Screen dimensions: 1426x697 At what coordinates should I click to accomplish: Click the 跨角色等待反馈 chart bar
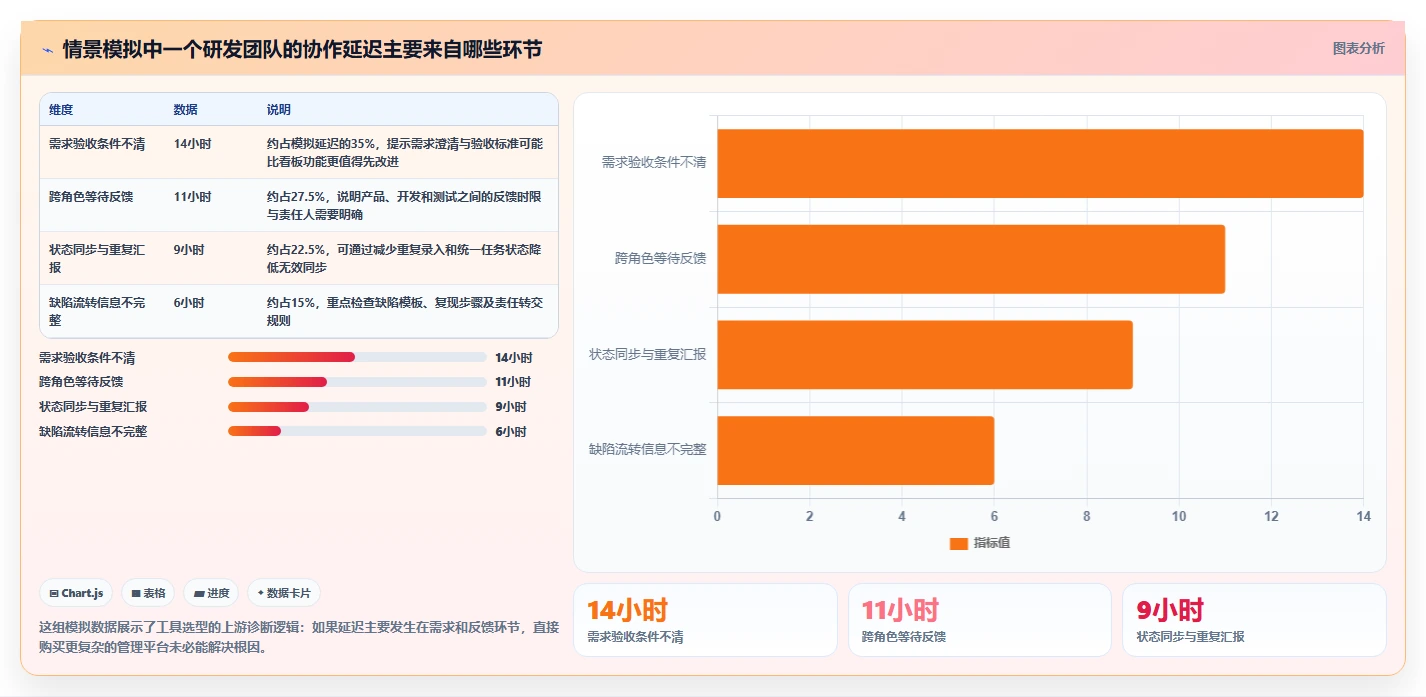coord(971,259)
